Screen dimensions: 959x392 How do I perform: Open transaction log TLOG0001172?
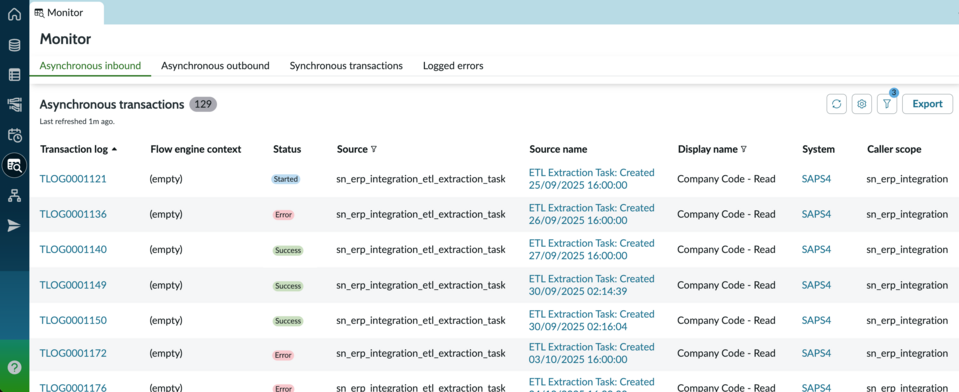coord(73,353)
